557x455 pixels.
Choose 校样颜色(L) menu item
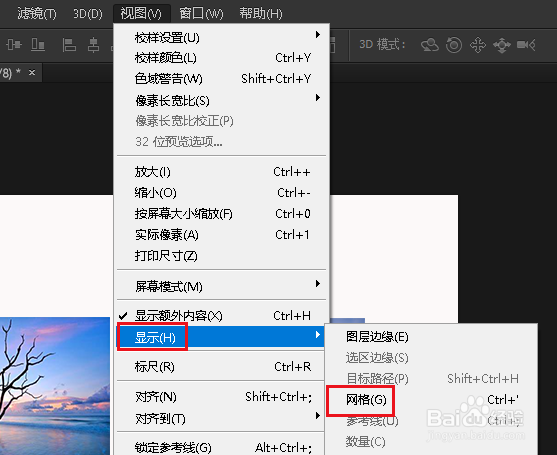[222, 58]
